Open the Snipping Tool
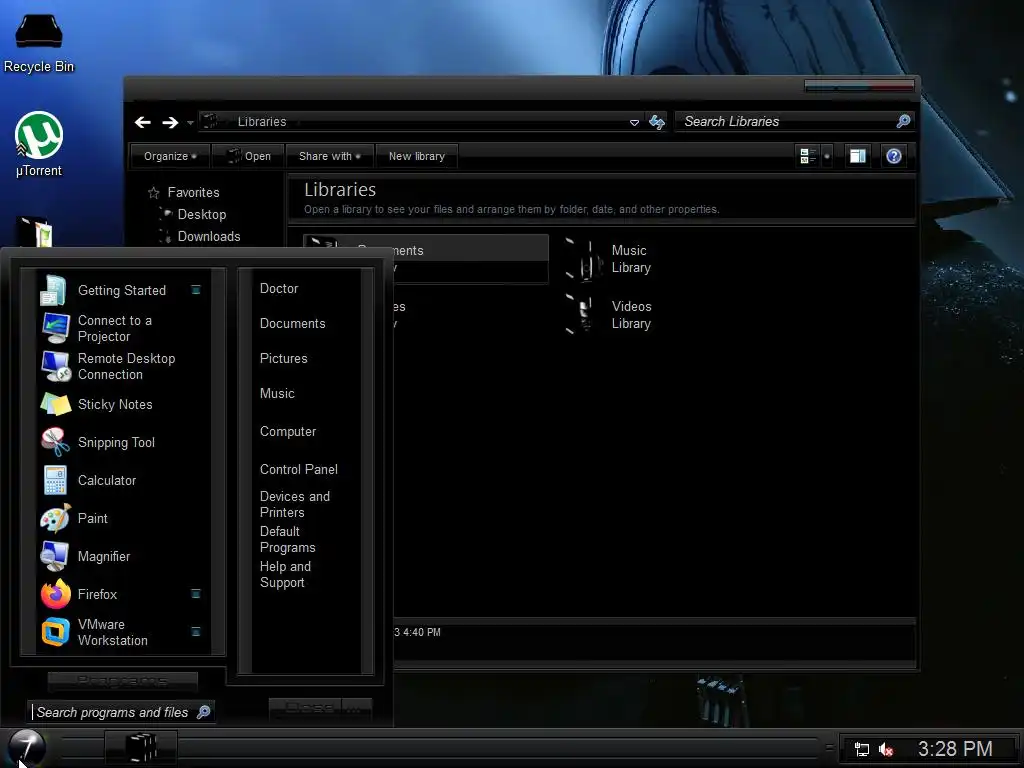The width and height of the screenshot is (1024, 768). click(x=121, y=442)
